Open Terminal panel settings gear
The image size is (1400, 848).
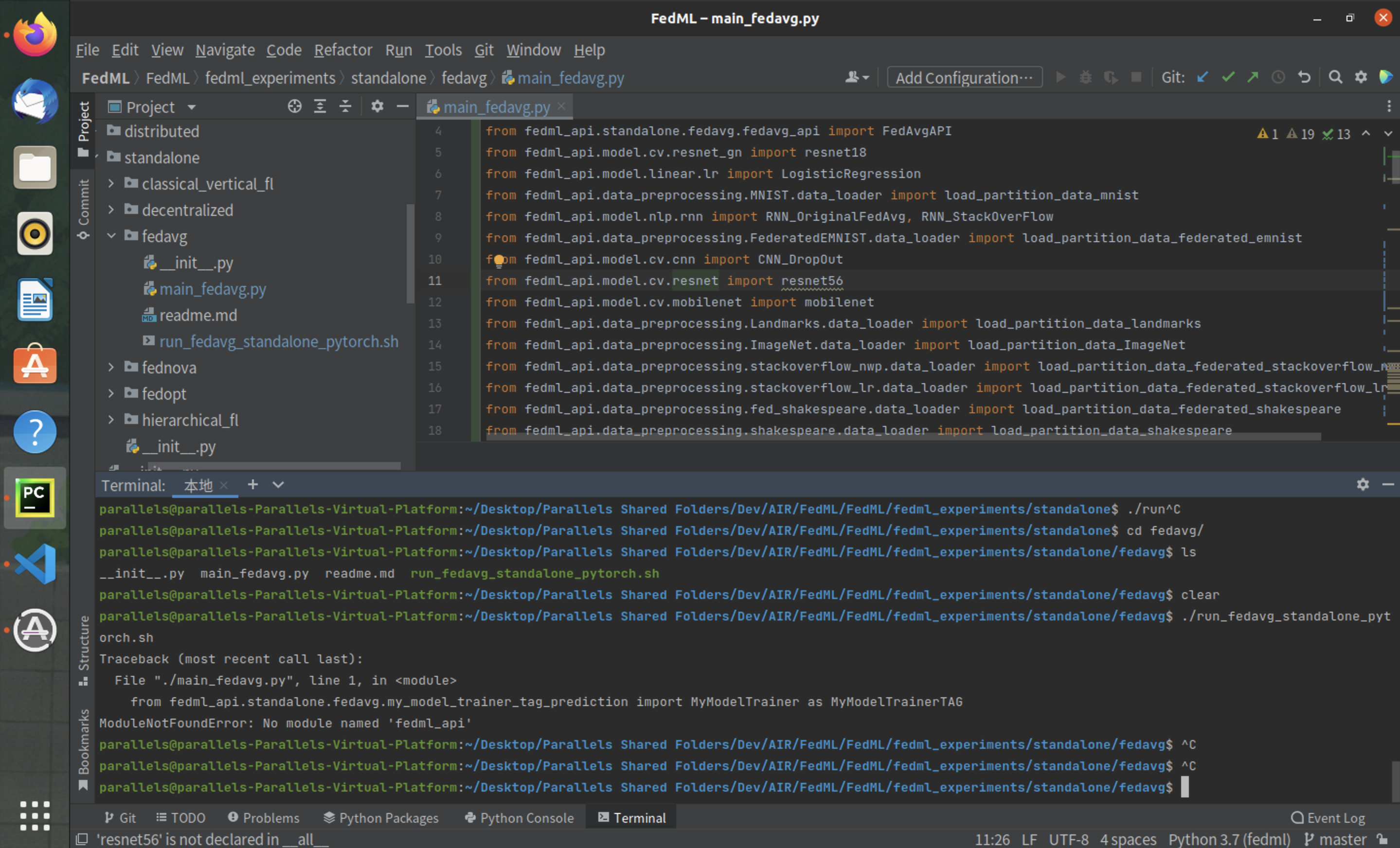coord(1363,484)
